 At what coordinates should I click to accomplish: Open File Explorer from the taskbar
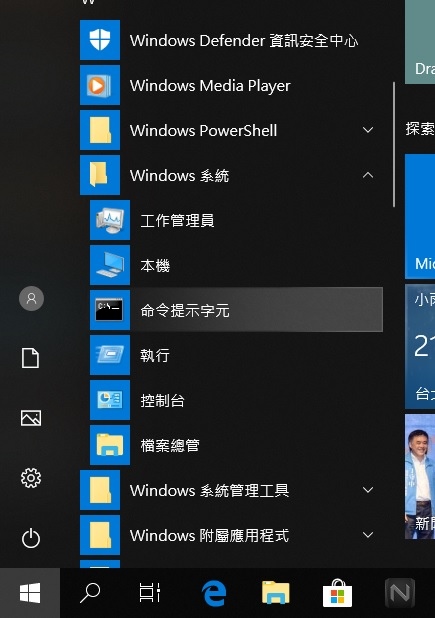276,592
